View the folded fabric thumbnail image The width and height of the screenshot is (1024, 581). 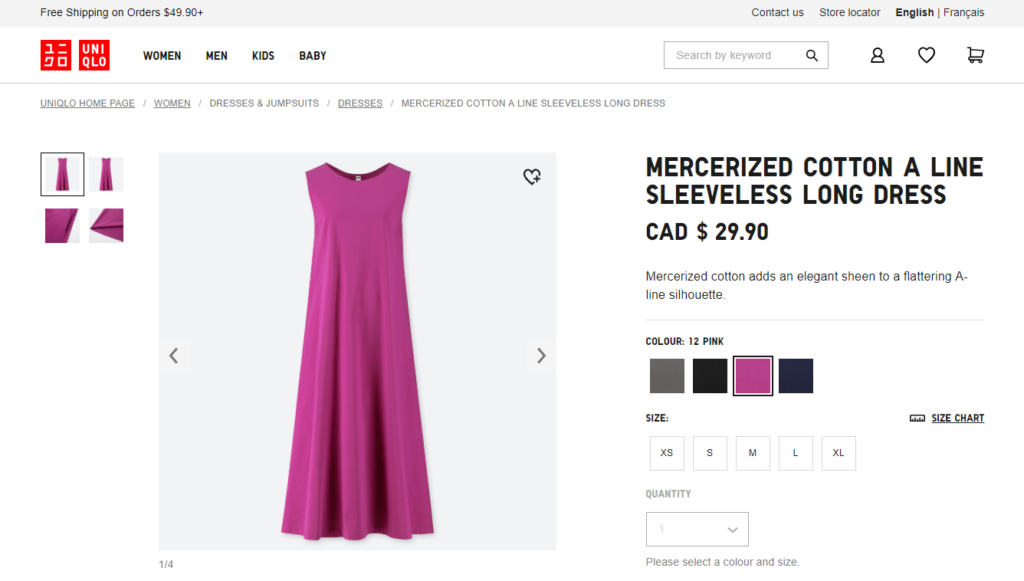click(106, 225)
